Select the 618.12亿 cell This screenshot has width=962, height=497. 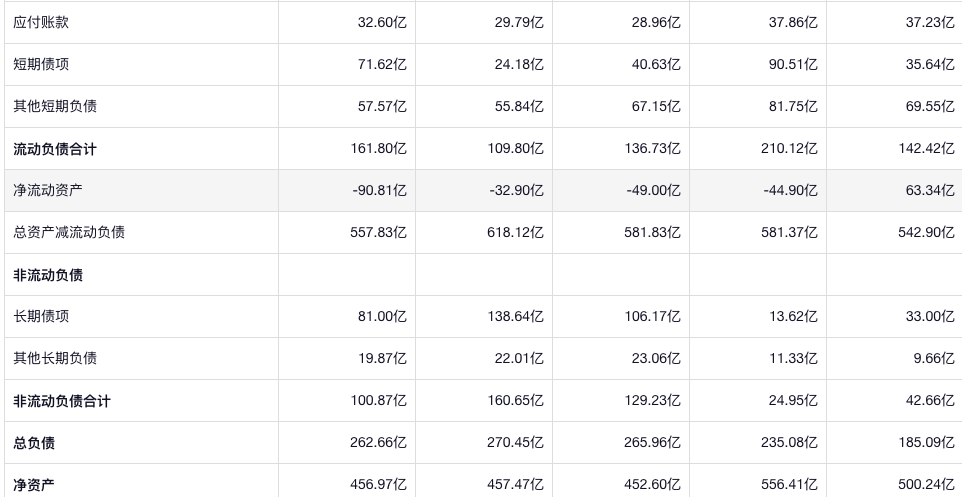click(515, 232)
